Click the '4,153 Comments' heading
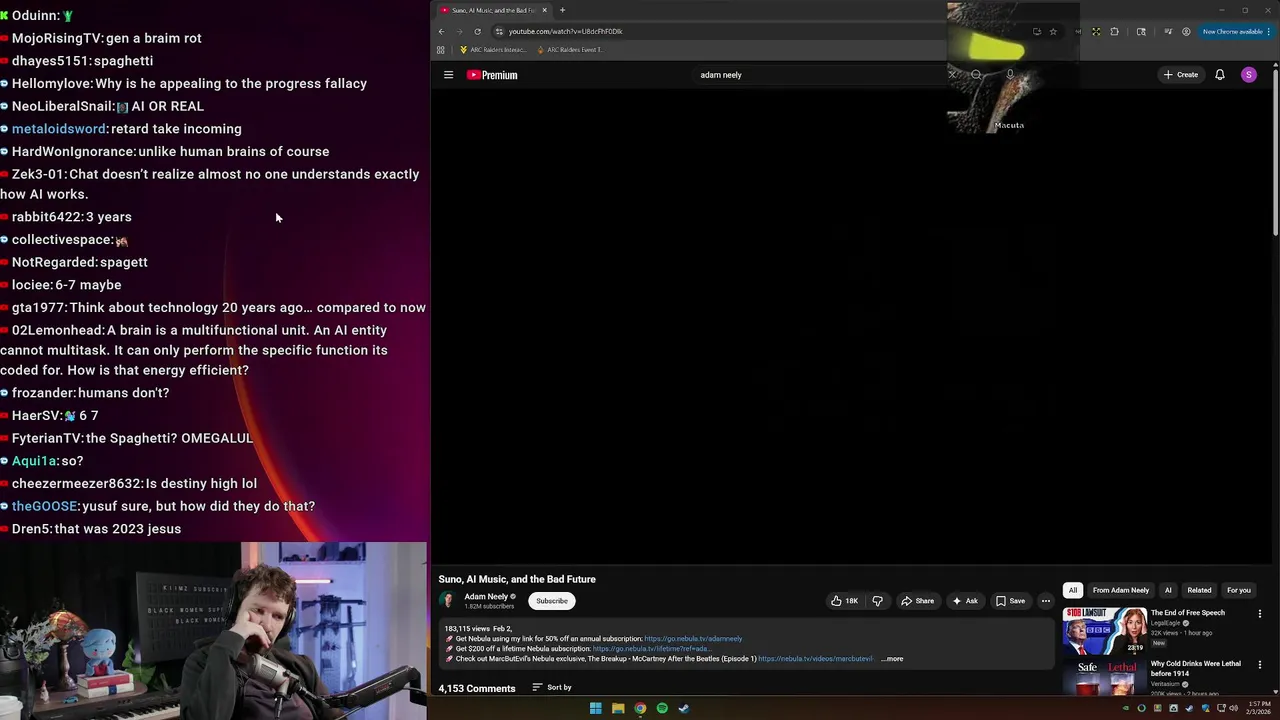Viewport: 1280px width, 720px height. (x=477, y=688)
